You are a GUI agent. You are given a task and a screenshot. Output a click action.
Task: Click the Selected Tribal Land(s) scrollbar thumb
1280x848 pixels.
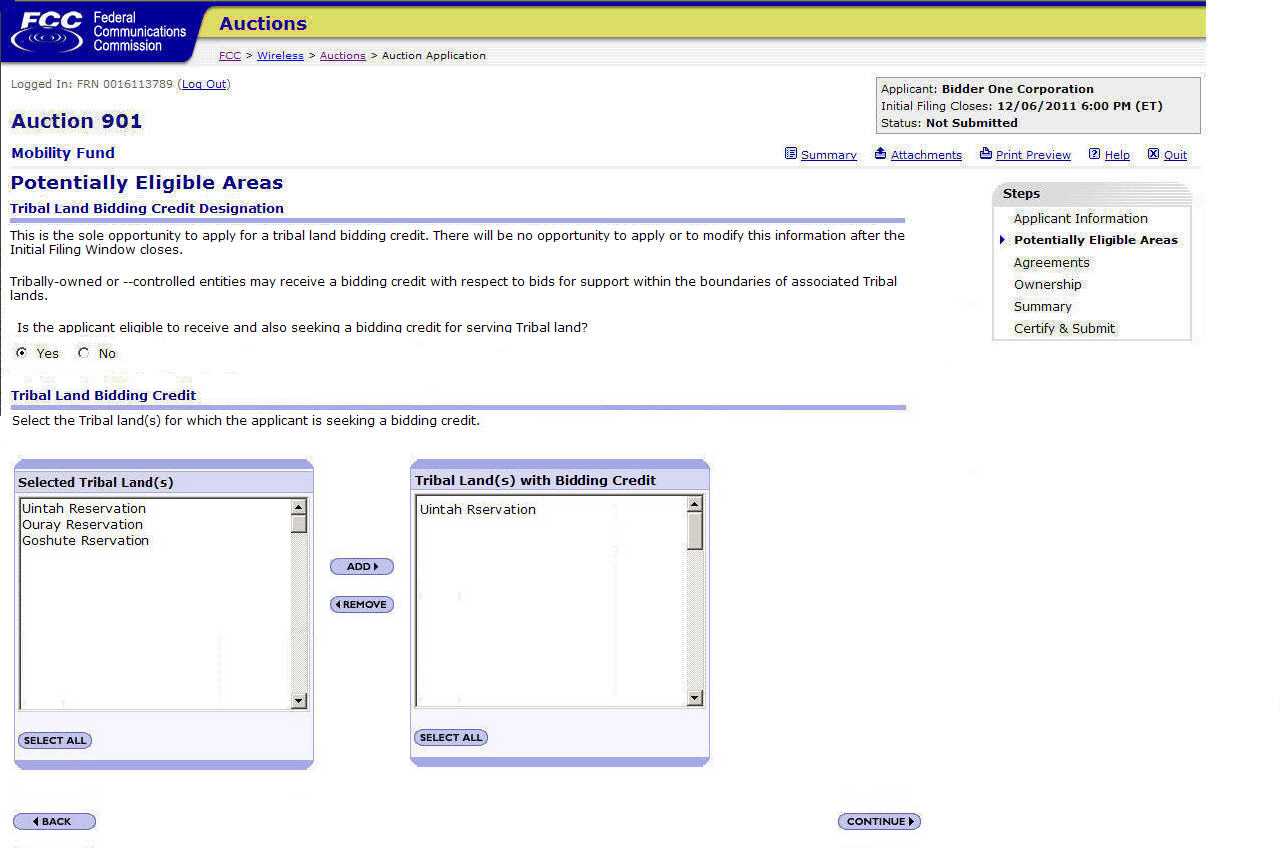[x=299, y=524]
